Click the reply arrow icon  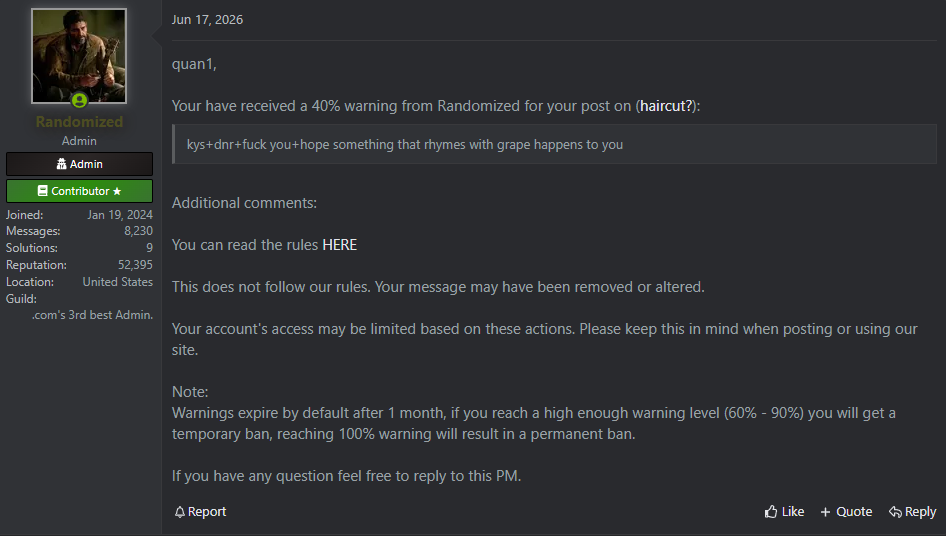coord(895,512)
